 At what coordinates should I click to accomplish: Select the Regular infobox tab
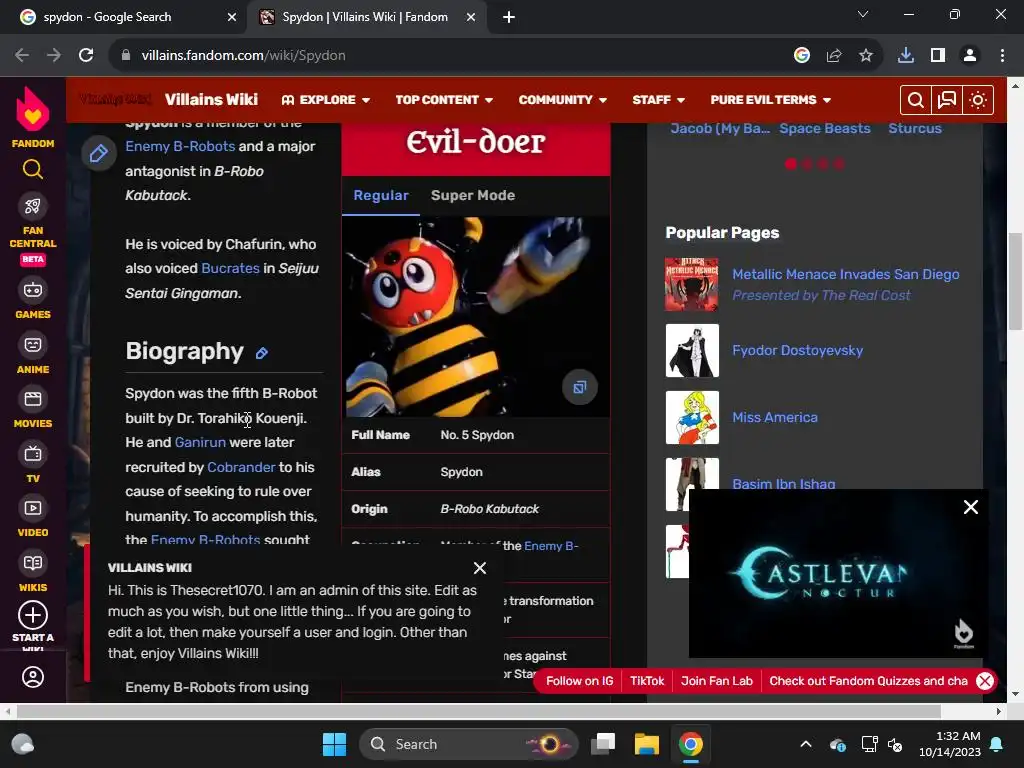381,195
